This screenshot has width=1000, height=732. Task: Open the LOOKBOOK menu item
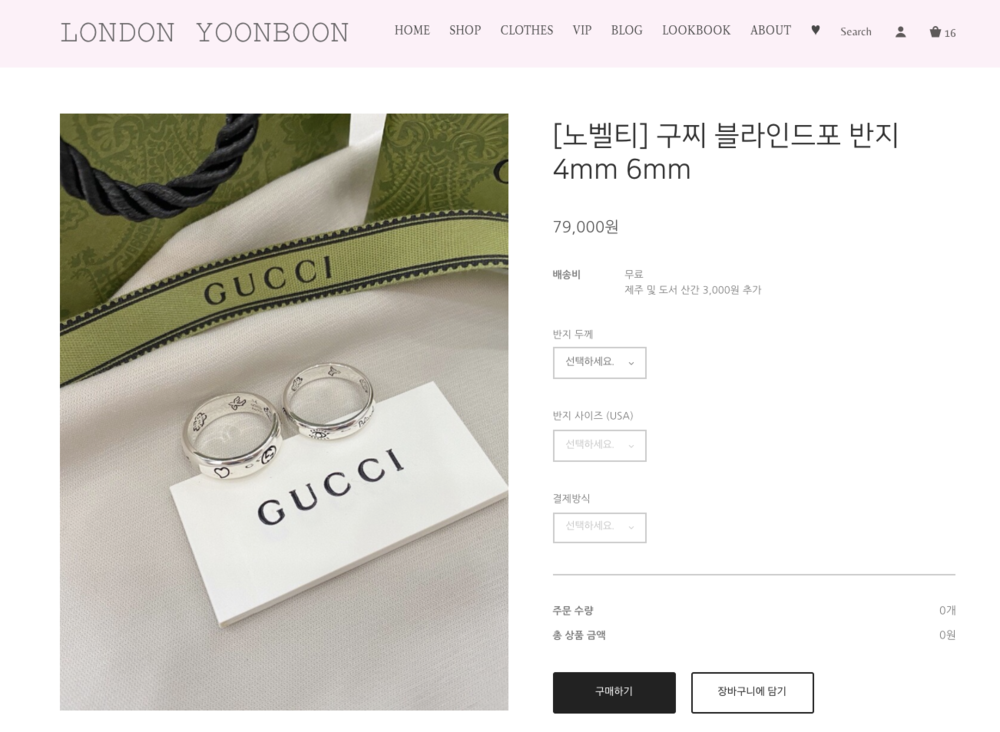[x=696, y=31]
